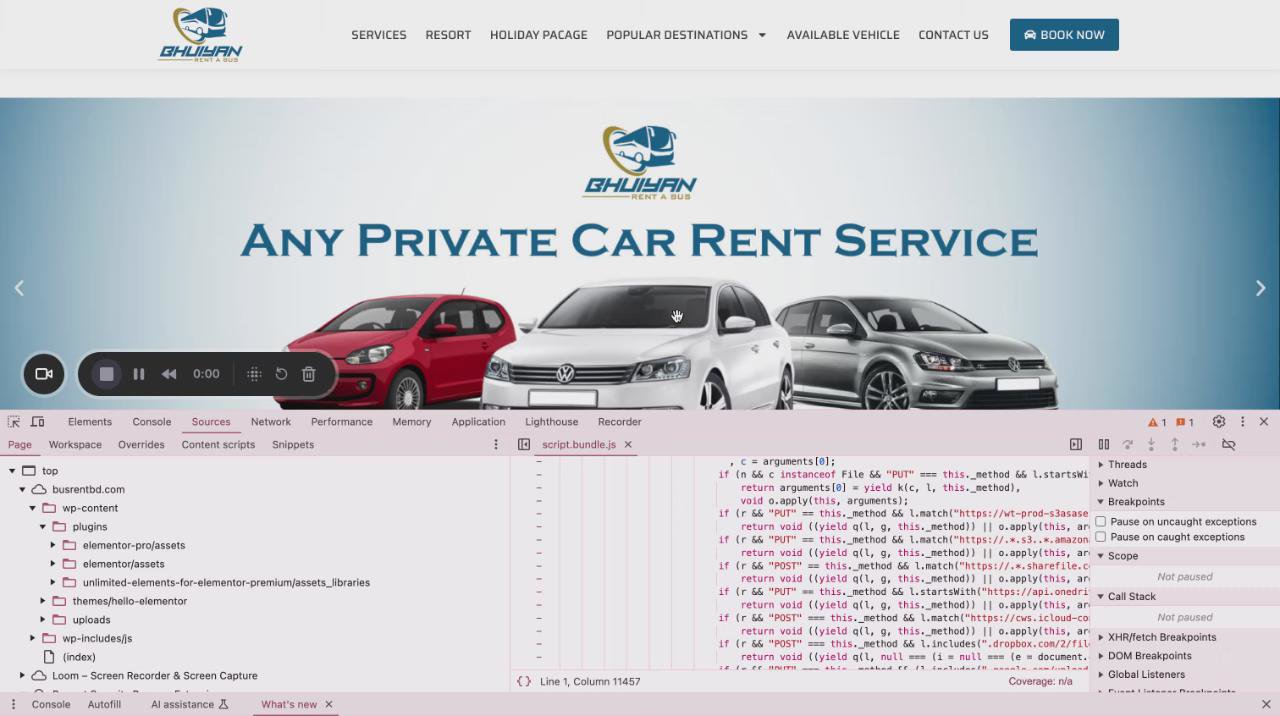Screen dimensions: 1280x716
Task: Open the Contact Us nav link
Action: click(953, 35)
